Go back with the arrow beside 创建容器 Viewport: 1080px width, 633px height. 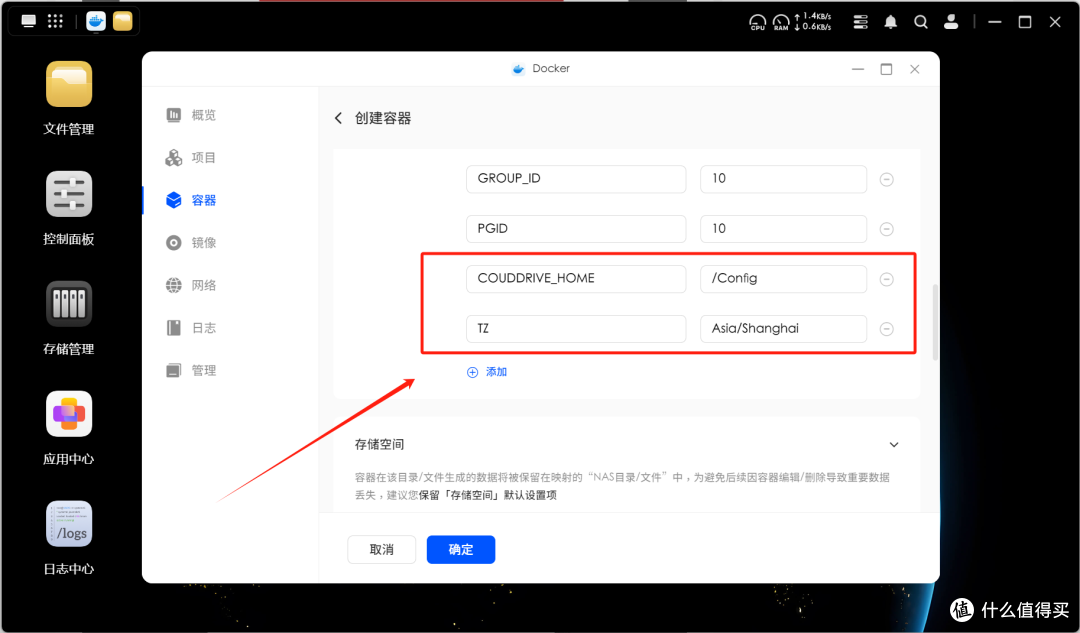[x=338, y=118]
